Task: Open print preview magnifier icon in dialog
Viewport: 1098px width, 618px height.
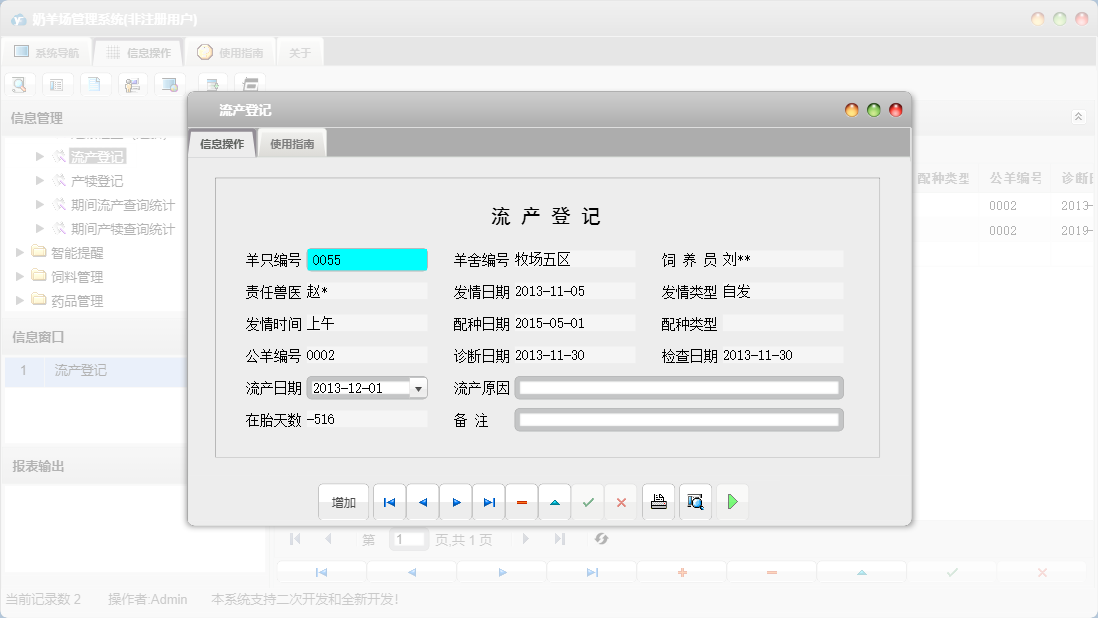Action: pyautogui.click(x=695, y=502)
